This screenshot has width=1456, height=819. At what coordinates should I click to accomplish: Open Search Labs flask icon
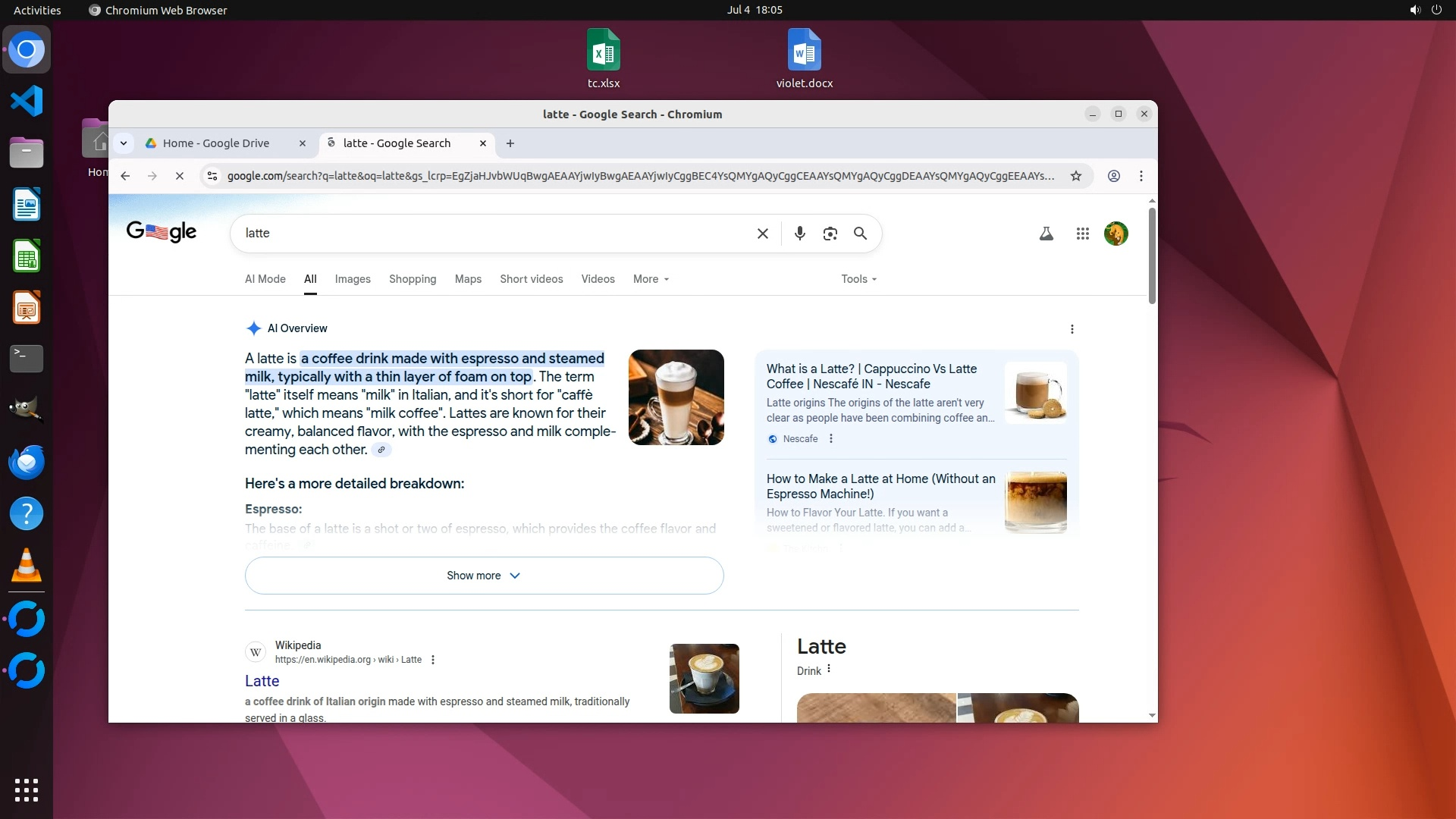[x=1046, y=234]
